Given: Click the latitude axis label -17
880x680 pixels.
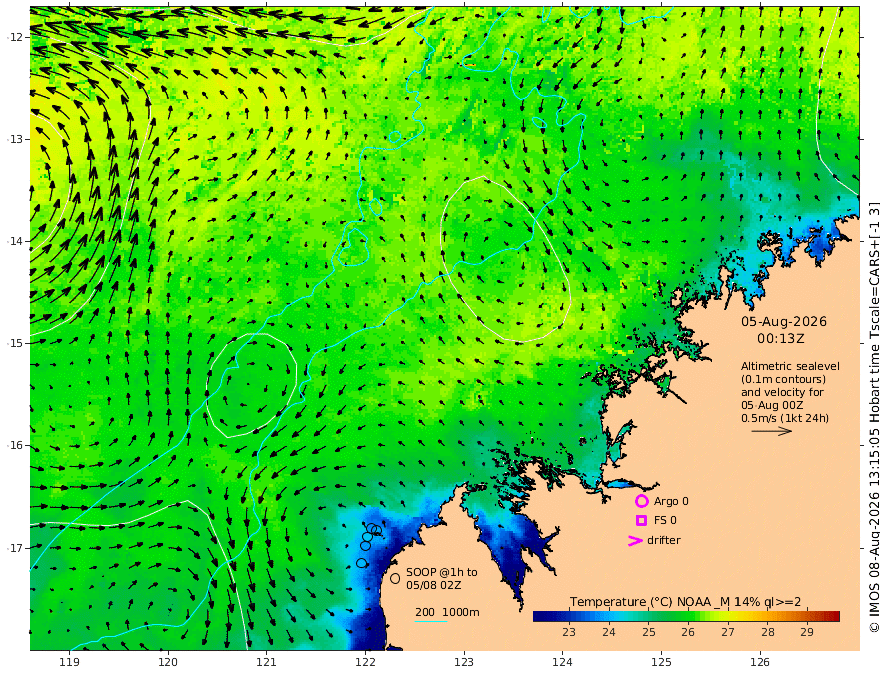Looking at the screenshot, I should [x=15, y=548].
